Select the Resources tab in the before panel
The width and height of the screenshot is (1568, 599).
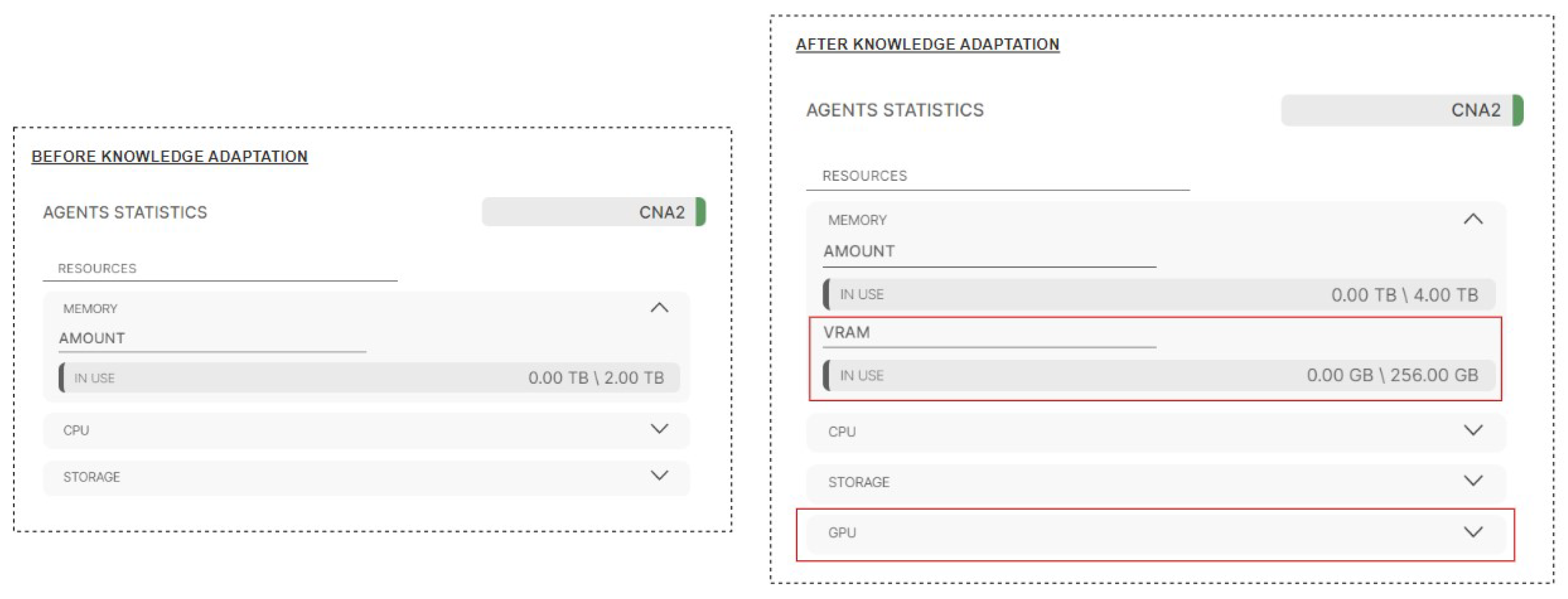pyautogui.click(x=97, y=268)
